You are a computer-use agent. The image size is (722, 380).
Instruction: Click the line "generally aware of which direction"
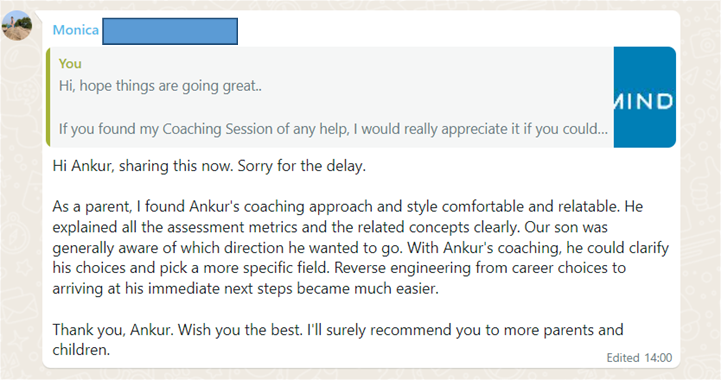coord(361,248)
